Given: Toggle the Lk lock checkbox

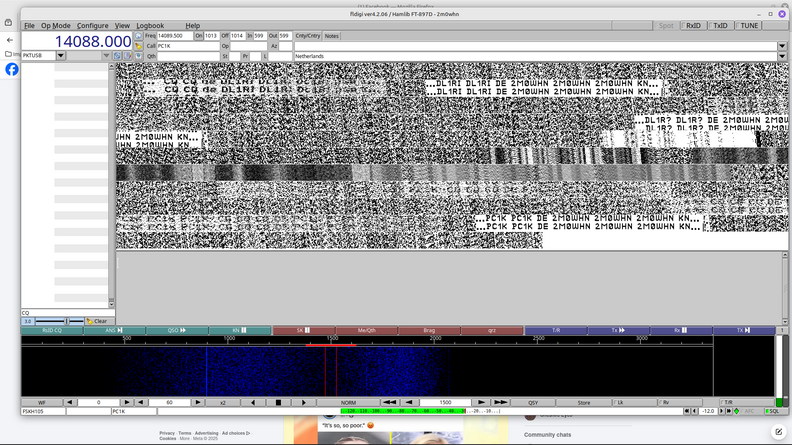Looking at the screenshot, I should pyautogui.click(x=634, y=403).
